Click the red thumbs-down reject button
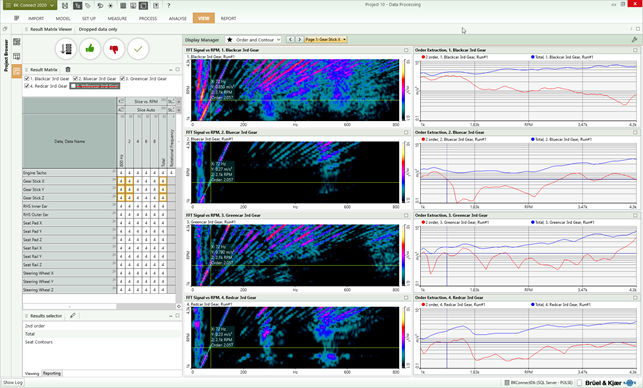Viewport: 643px width, 388px height. point(114,49)
